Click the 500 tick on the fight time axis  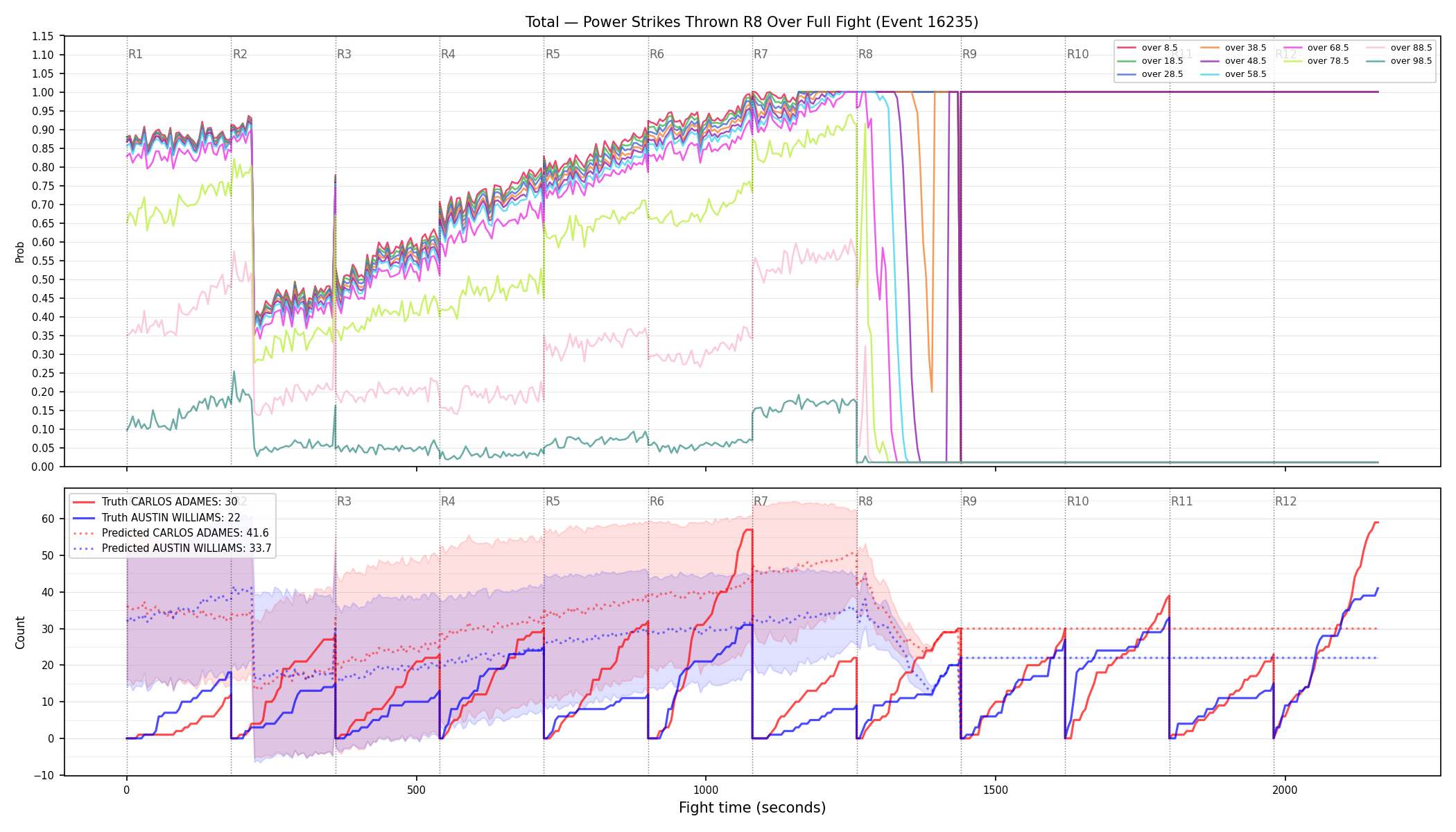(416, 790)
